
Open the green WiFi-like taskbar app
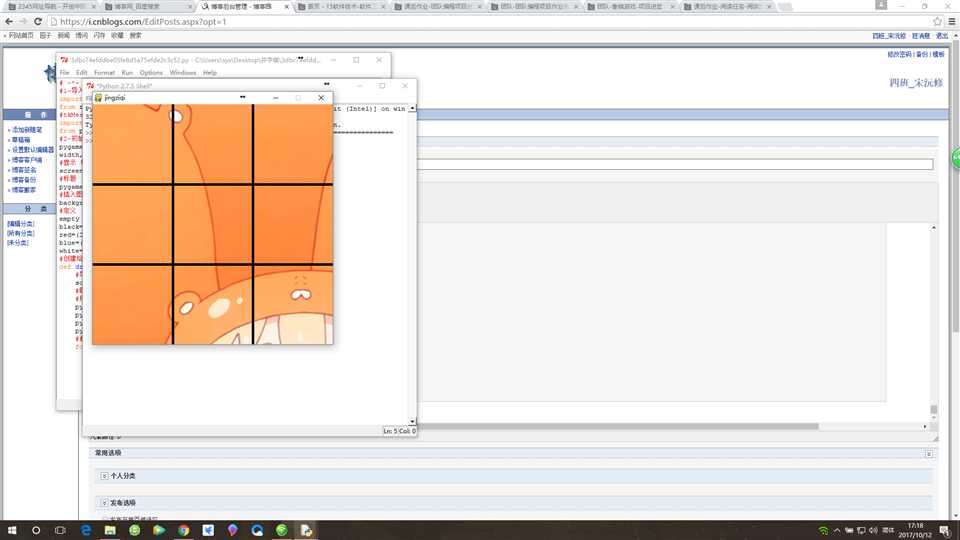pos(282,530)
